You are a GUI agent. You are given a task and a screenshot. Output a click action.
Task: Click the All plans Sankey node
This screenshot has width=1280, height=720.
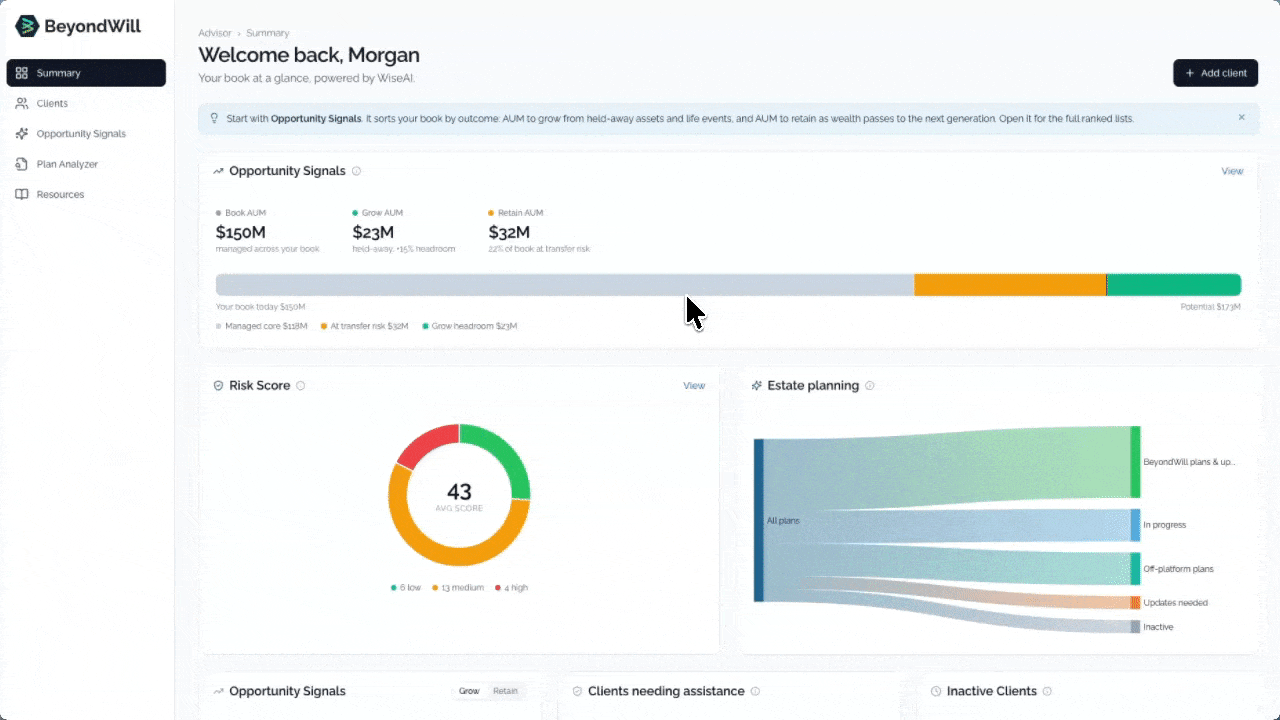tap(759, 520)
